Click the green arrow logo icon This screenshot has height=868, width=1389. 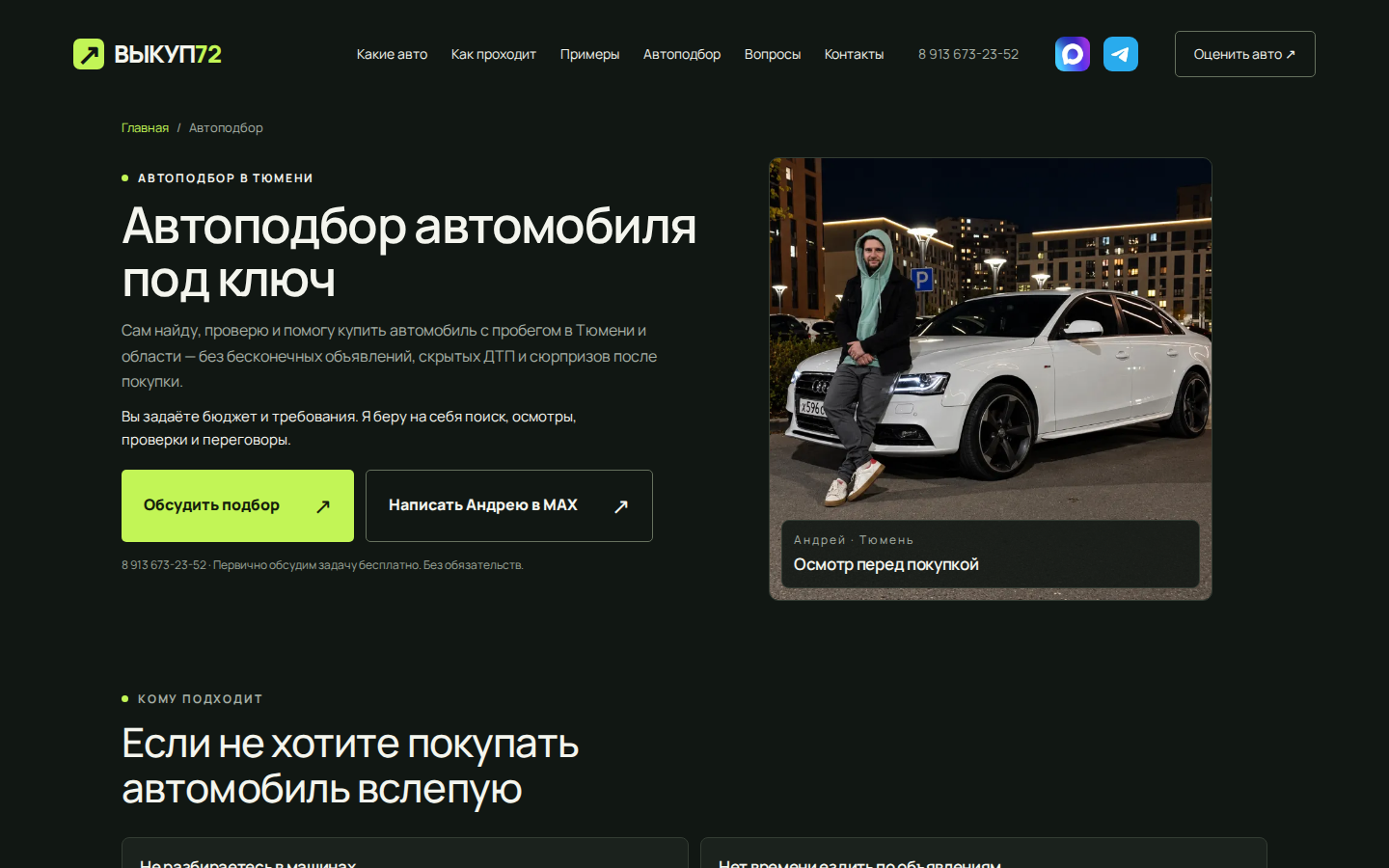click(x=89, y=54)
